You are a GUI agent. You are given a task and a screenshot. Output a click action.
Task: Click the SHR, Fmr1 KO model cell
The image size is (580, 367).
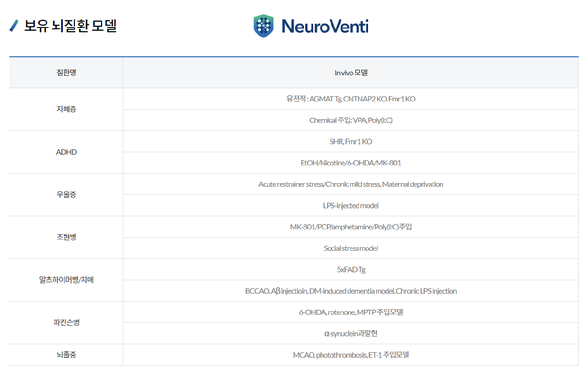tap(351, 141)
